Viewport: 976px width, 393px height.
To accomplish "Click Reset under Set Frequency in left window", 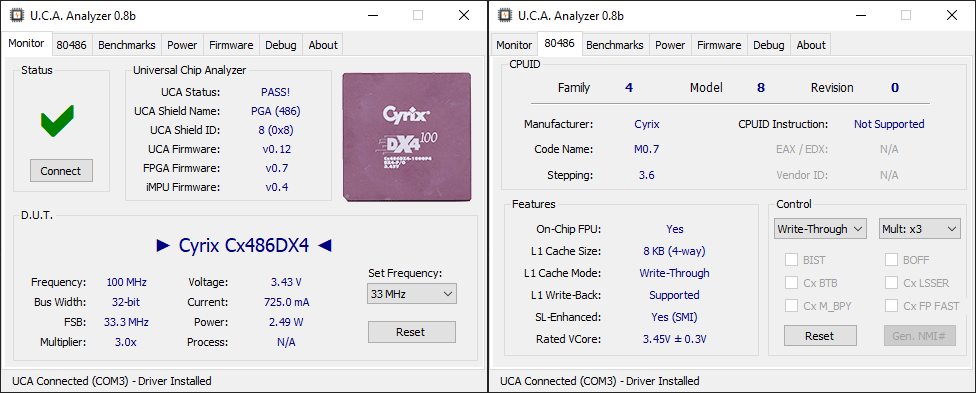I will click(411, 332).
